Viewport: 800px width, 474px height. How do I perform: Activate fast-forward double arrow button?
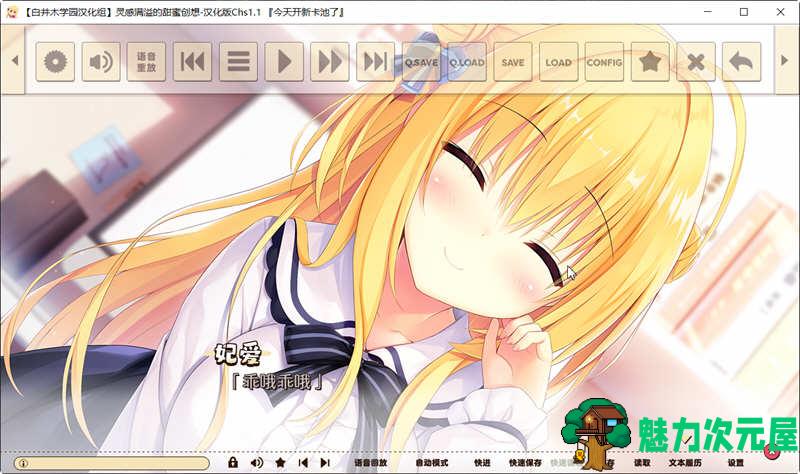pyautogui.click(x=330, y=62)
